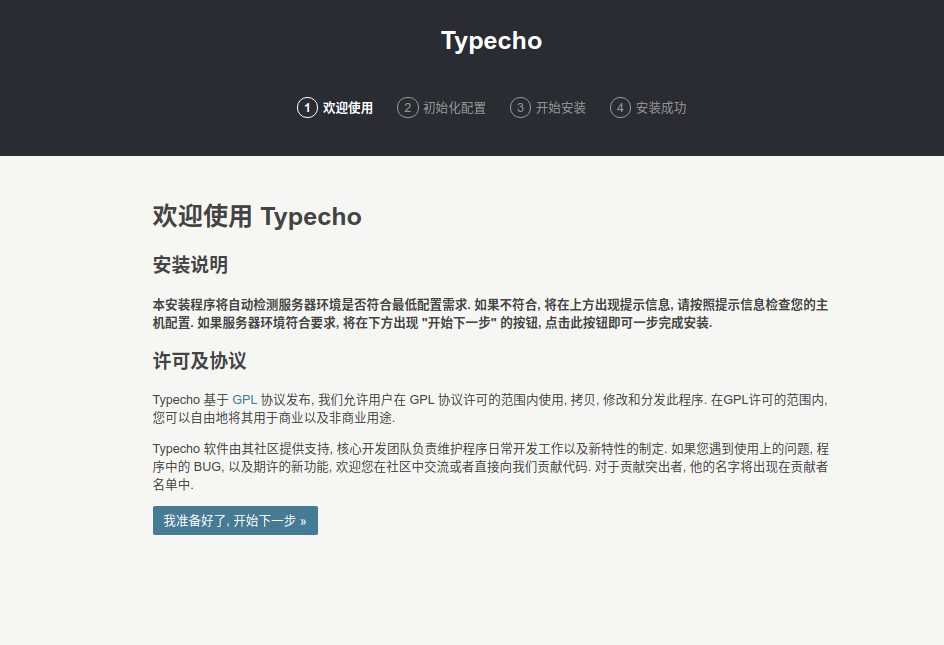Click the 欢迎使用 Typecho main heading
This screenshot has width=944, height=645.
(x=257, y=216)
